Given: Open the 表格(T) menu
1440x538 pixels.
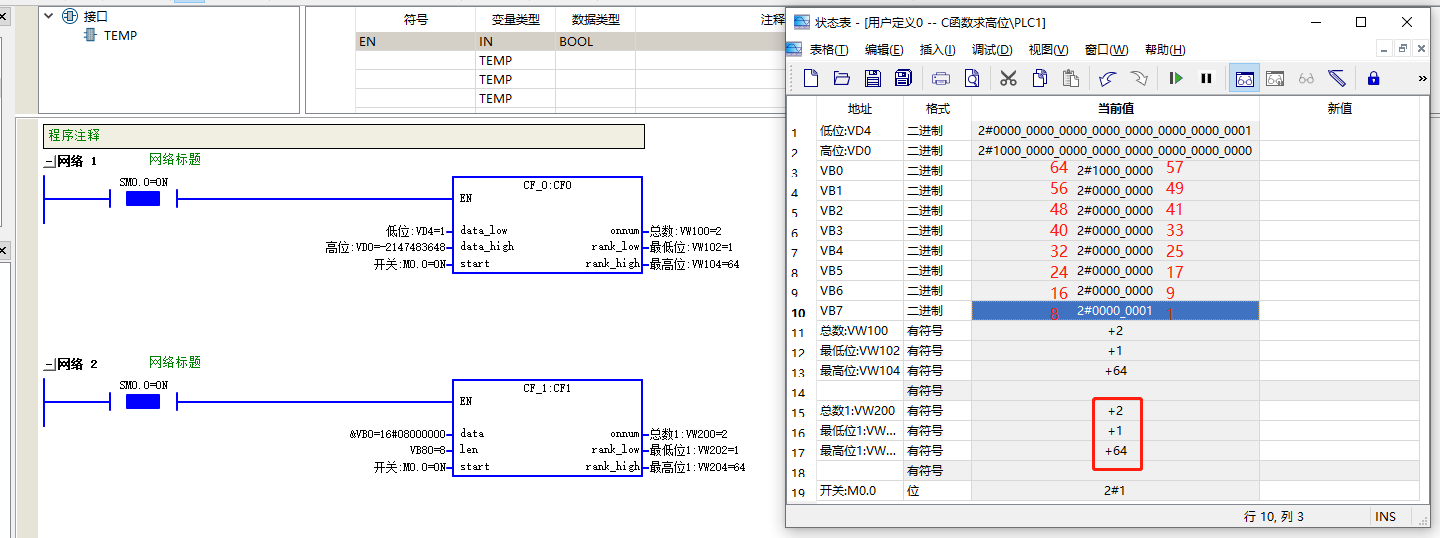Looking at the screenshot, I should (829, 50).
